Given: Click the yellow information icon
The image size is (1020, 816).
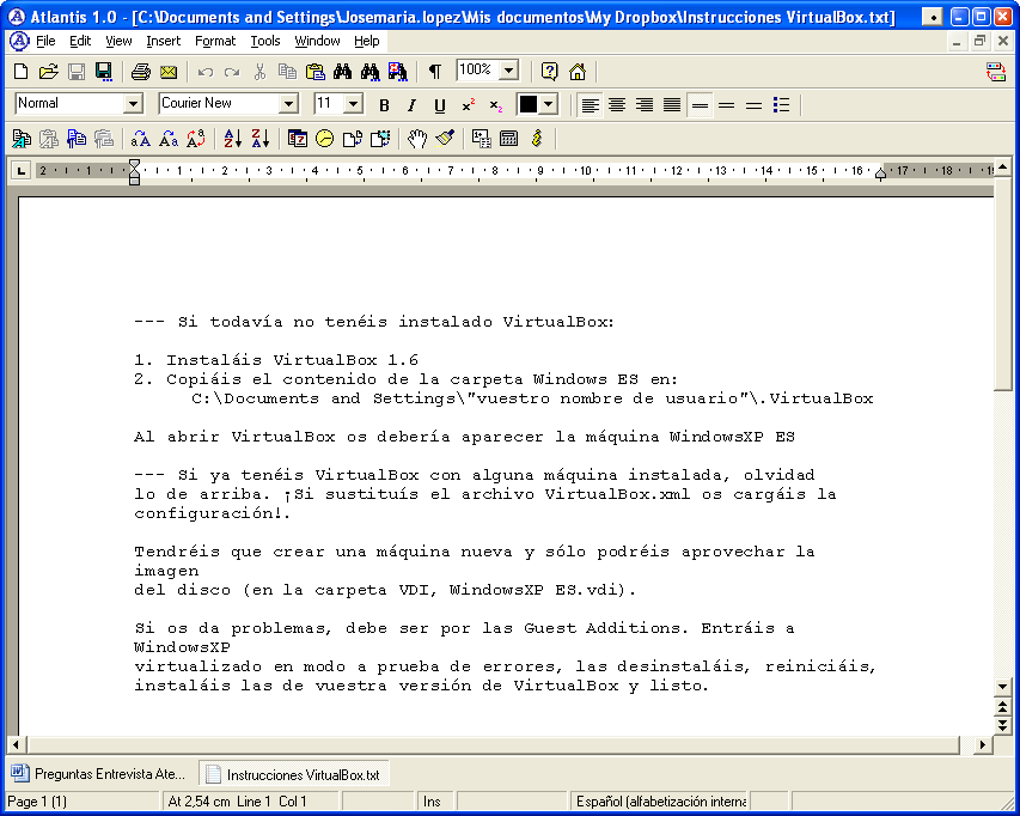Looking at the screenshot, I should pos(537,138).
